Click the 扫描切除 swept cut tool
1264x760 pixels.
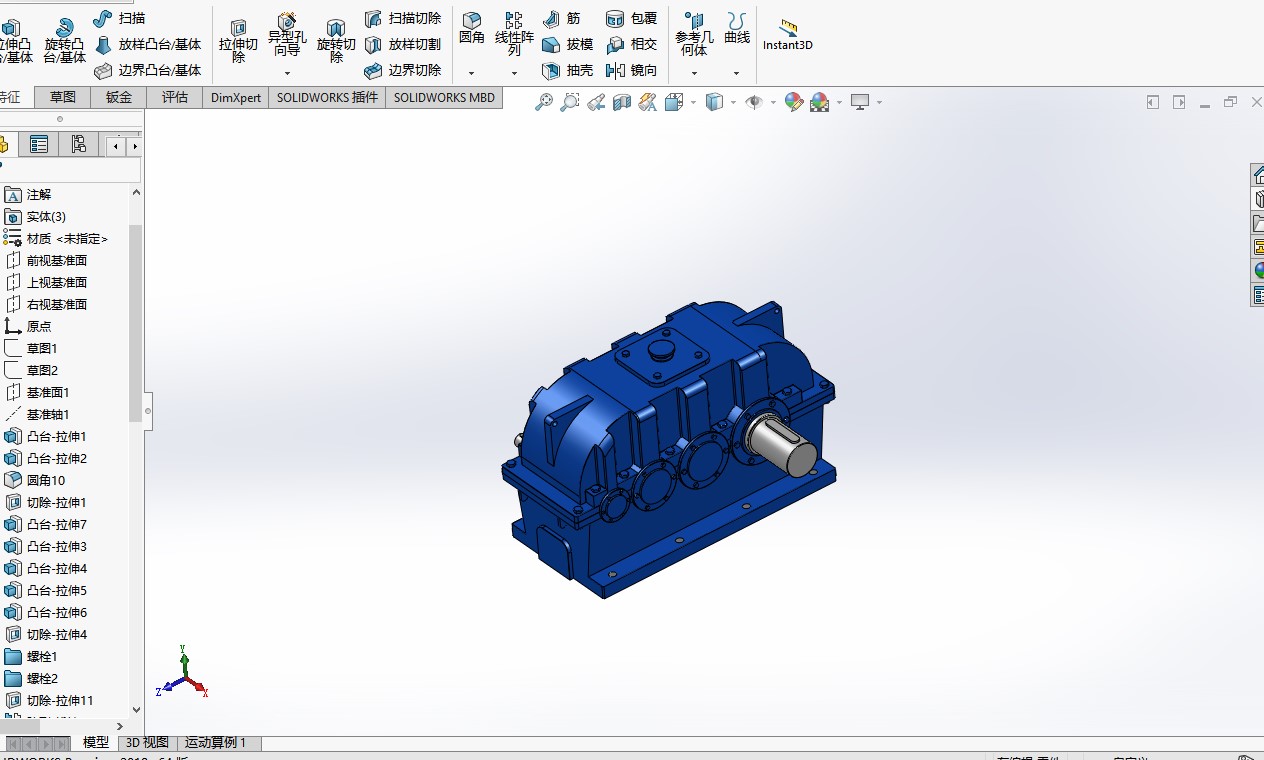click(403, 18)
